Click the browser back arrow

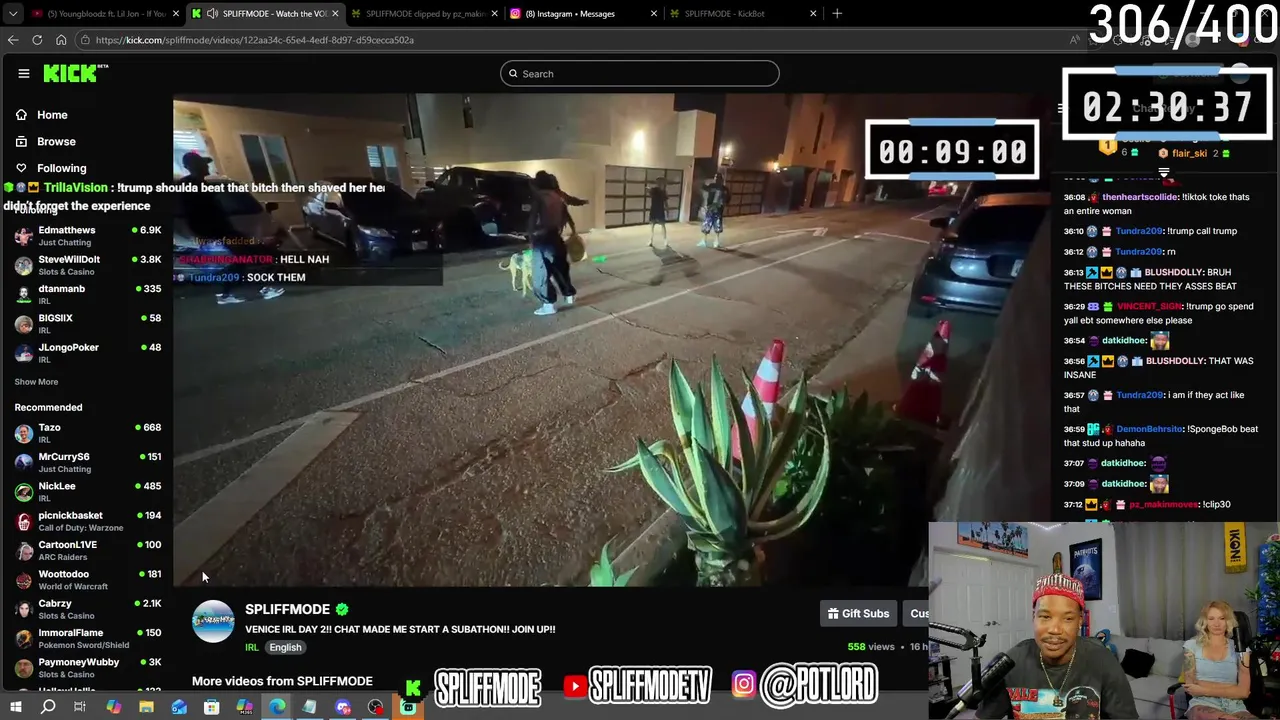coord(13,40)
